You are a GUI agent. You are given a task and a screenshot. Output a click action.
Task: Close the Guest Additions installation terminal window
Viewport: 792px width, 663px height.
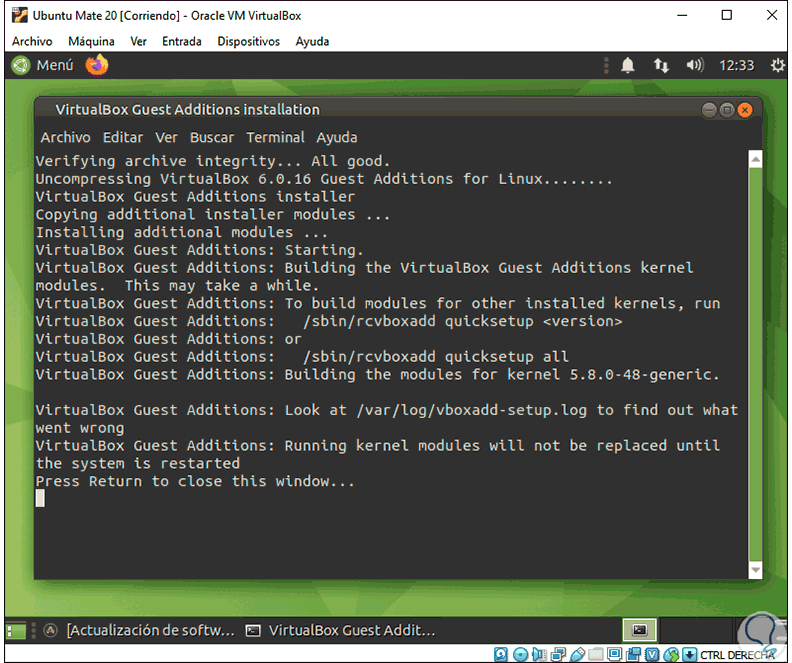point(745,110)
